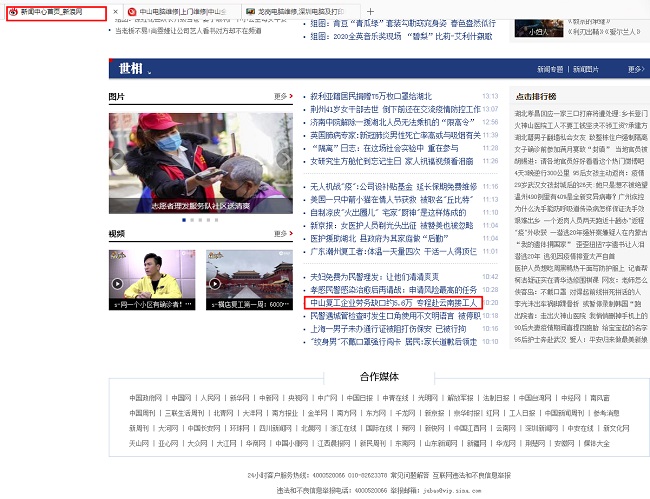
Task: Select the third slideshow indicator dot
Action: pos(200,220)
